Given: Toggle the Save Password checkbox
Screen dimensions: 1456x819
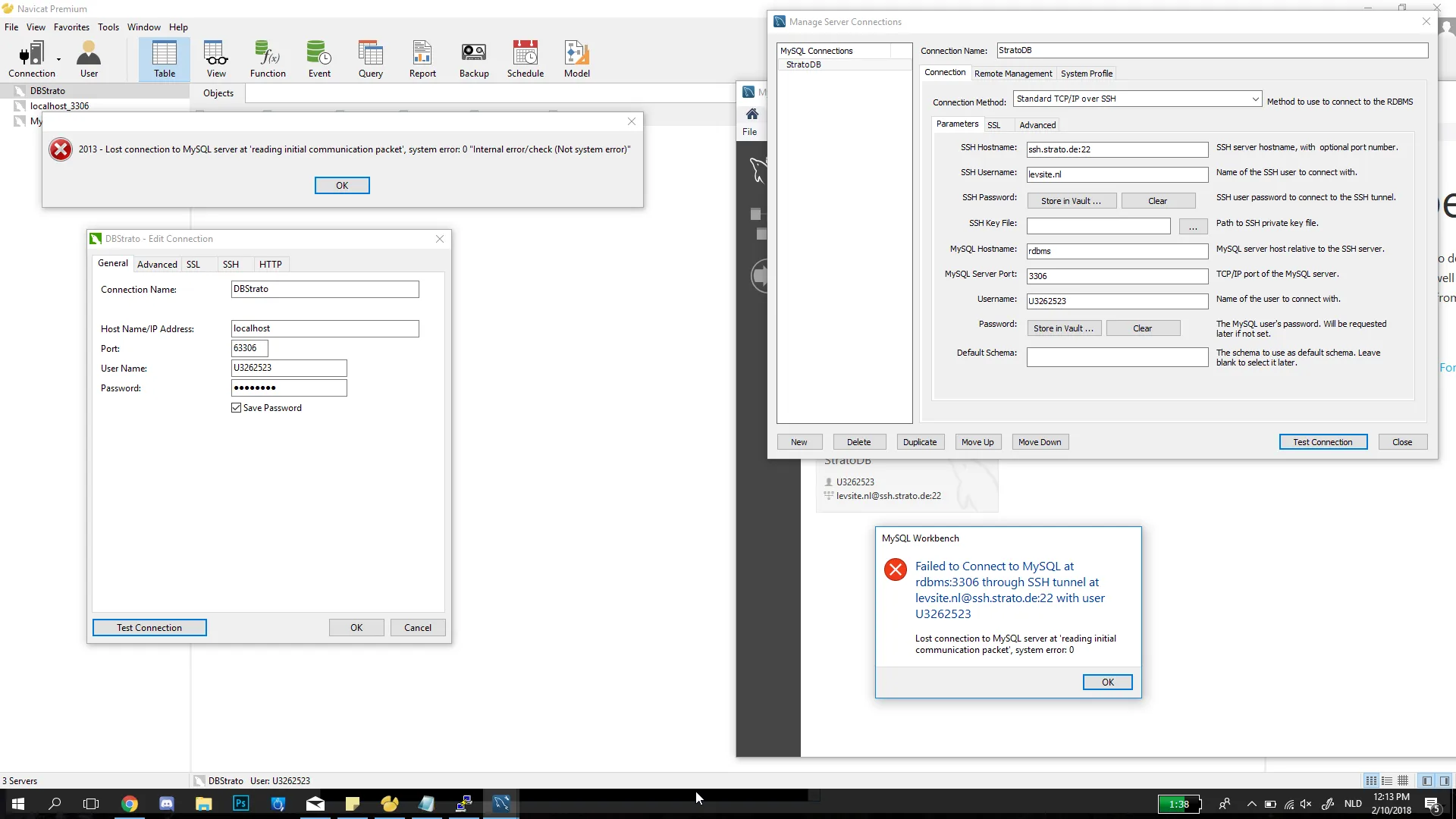Looking at the screenshot, I should pos(237,408).
